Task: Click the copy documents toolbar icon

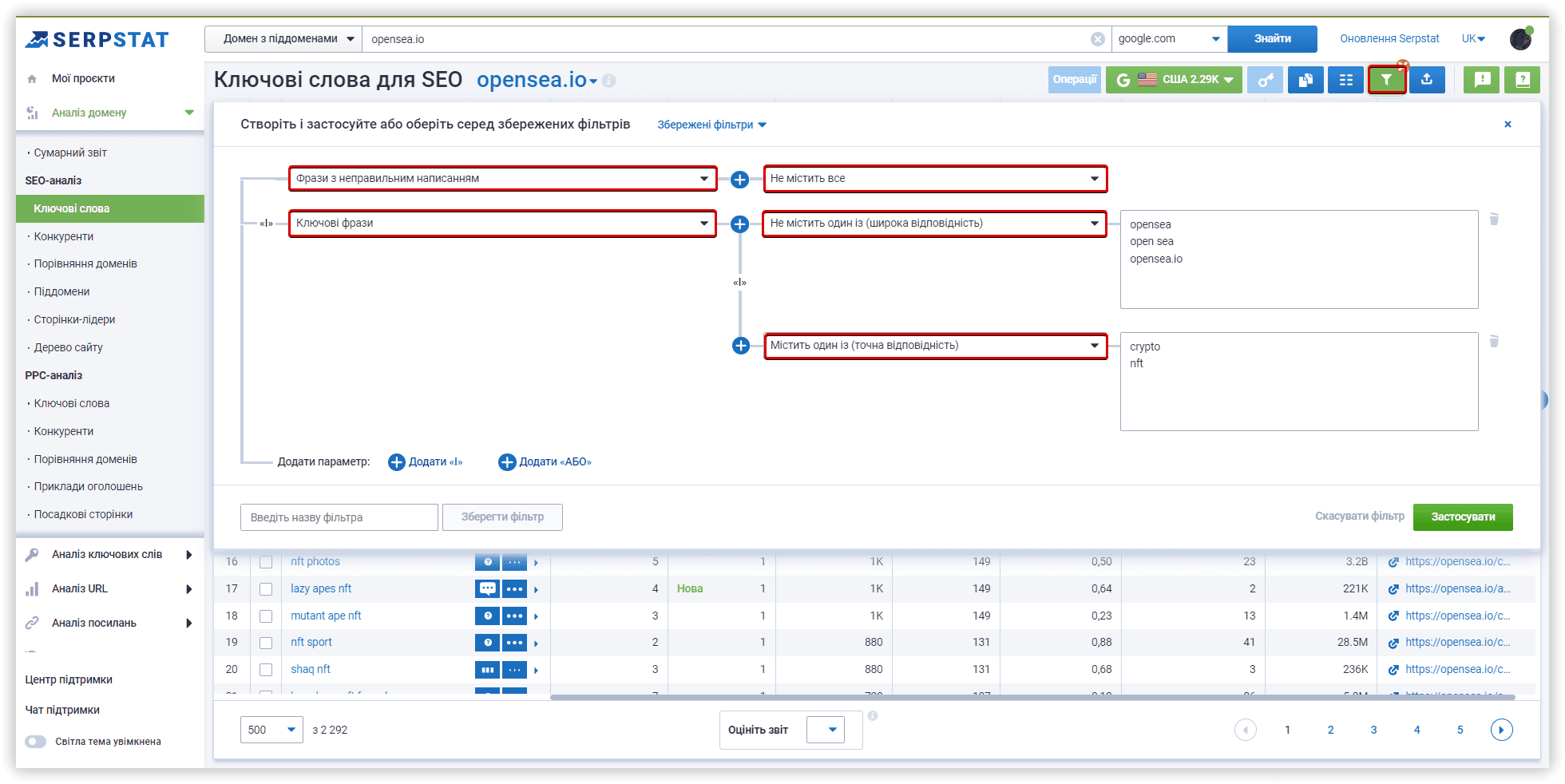Action: pos(1305,80)
